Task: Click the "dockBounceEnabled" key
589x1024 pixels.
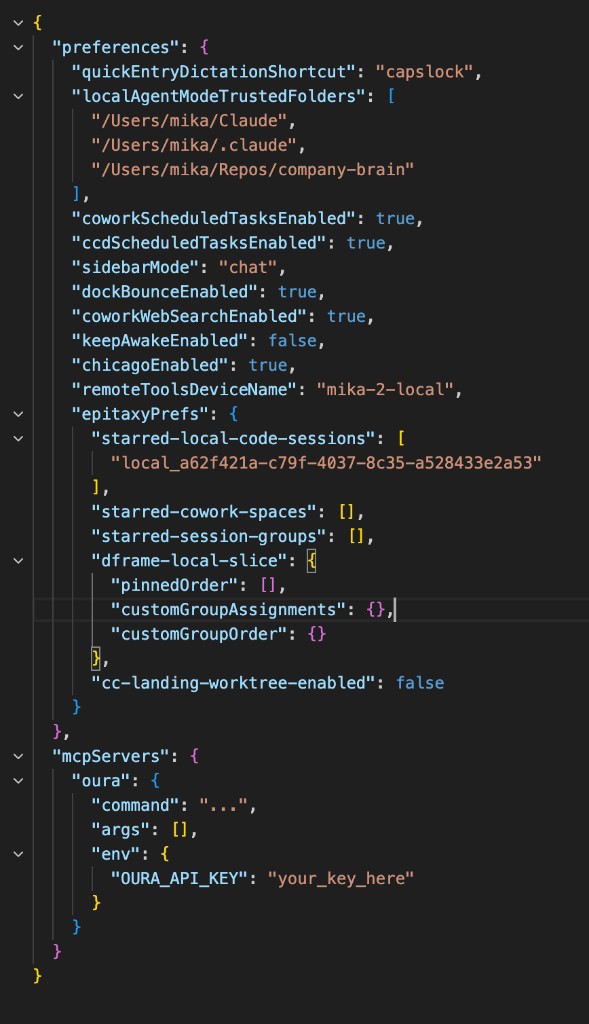Action: pos(165,292)
